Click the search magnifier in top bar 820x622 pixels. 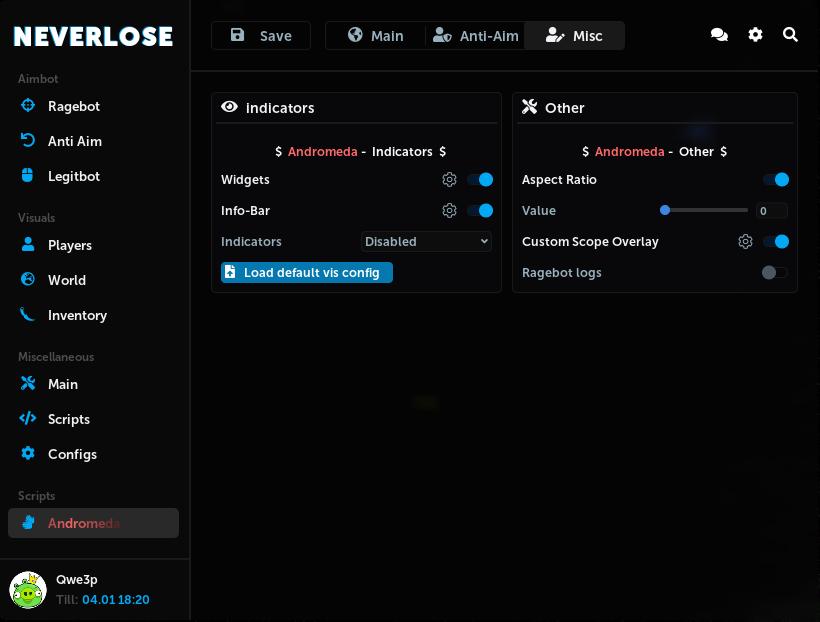(x=790, y=34)
